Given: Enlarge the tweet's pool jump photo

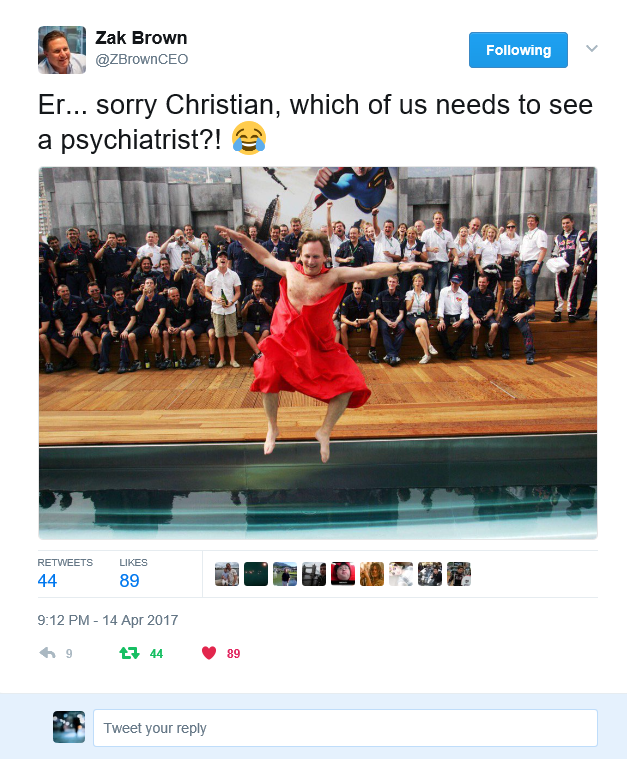Looking at the screenshot, I should (x=318, y=353).
